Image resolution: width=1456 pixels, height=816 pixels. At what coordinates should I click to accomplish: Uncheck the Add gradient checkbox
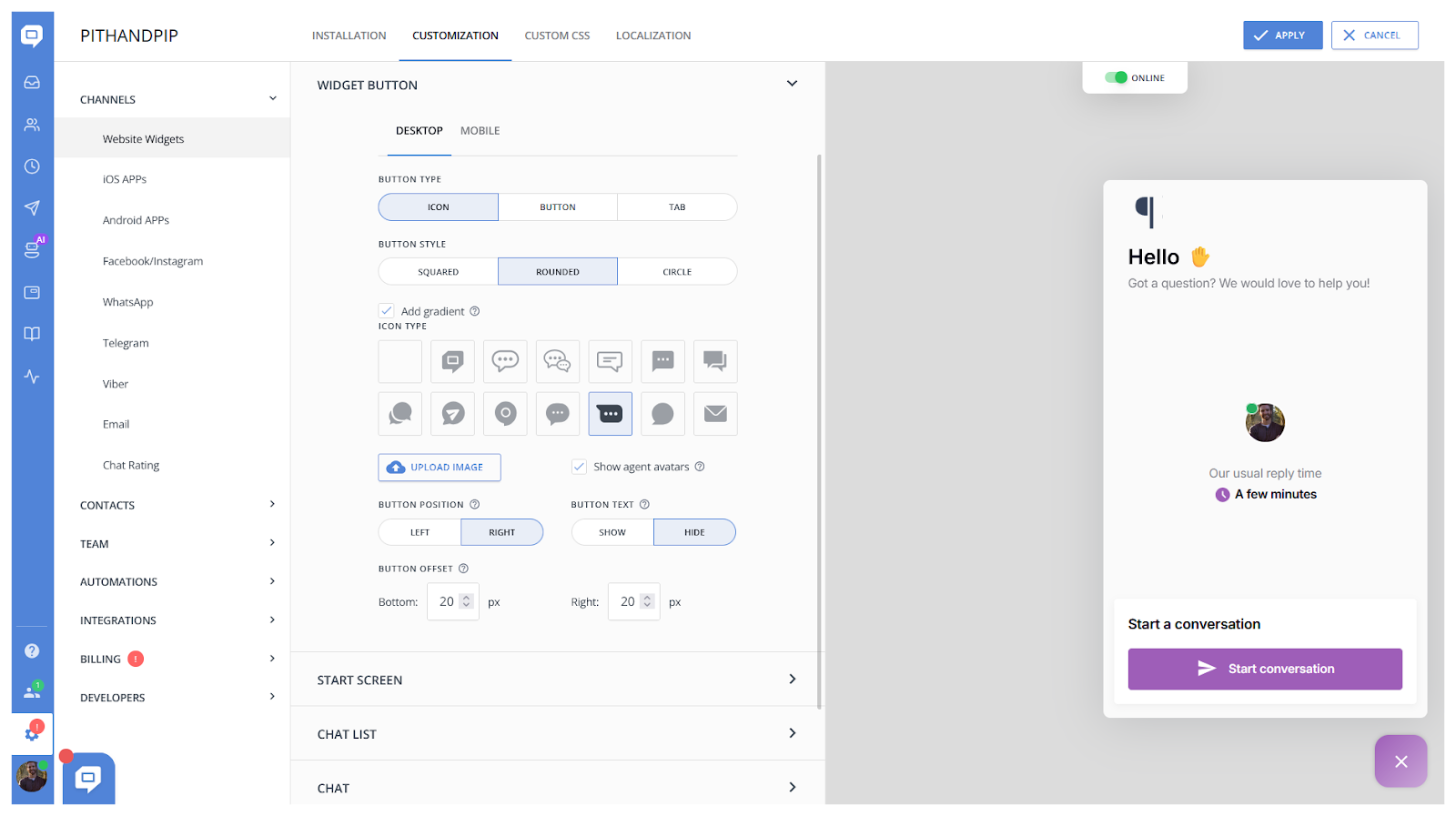tap(387, 311)
